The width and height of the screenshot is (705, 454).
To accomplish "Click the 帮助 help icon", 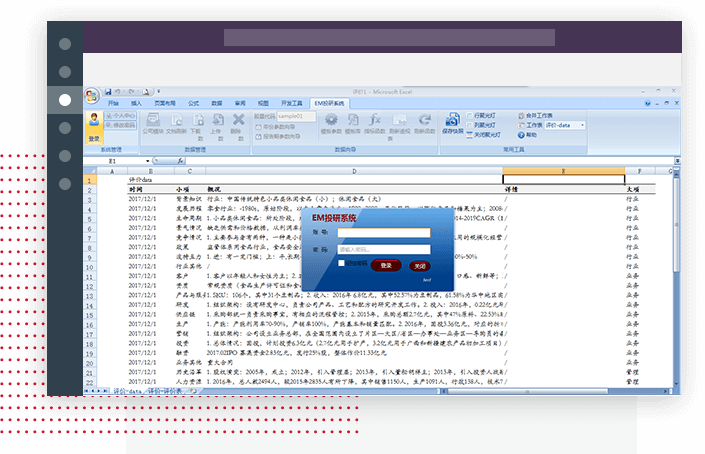I will (520, 134).
